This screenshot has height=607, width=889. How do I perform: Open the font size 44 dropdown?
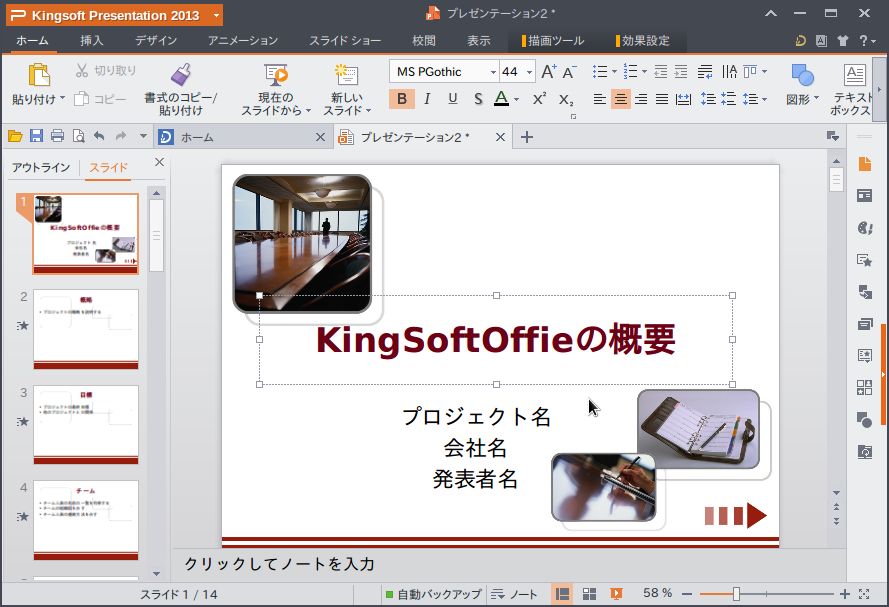tap(529, 72)
